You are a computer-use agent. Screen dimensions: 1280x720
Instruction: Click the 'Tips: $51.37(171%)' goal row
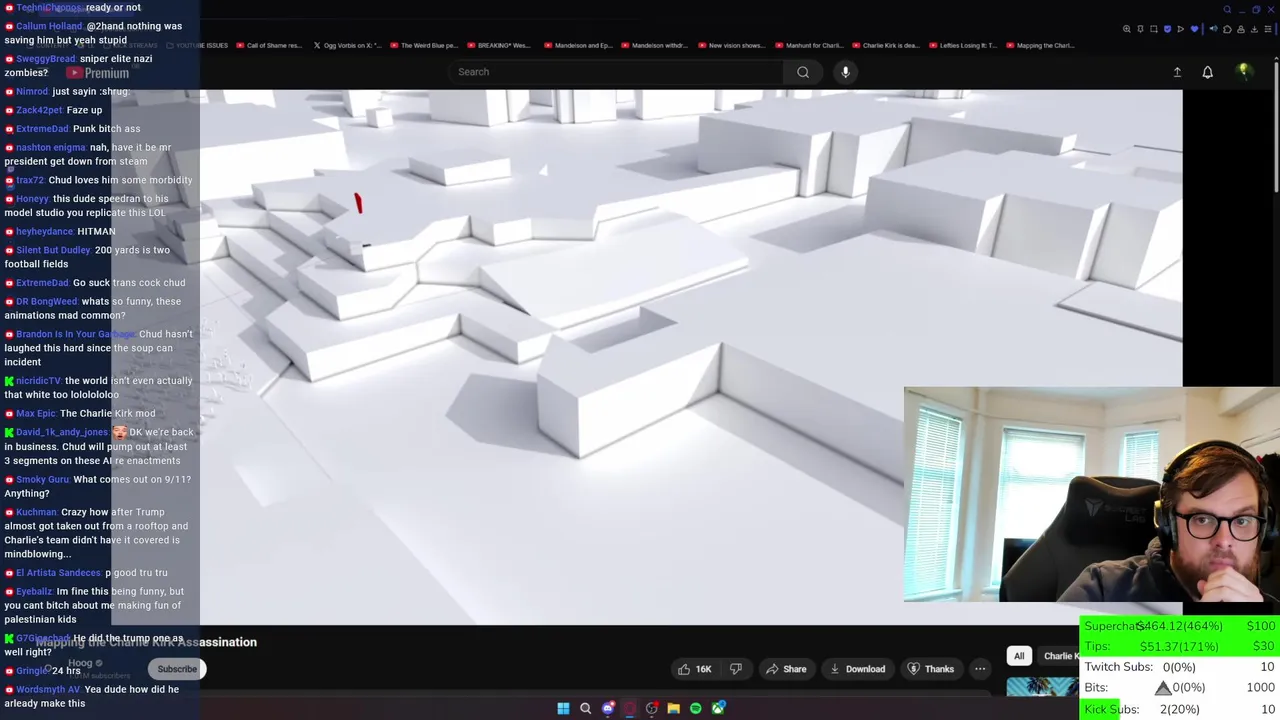1180,647
